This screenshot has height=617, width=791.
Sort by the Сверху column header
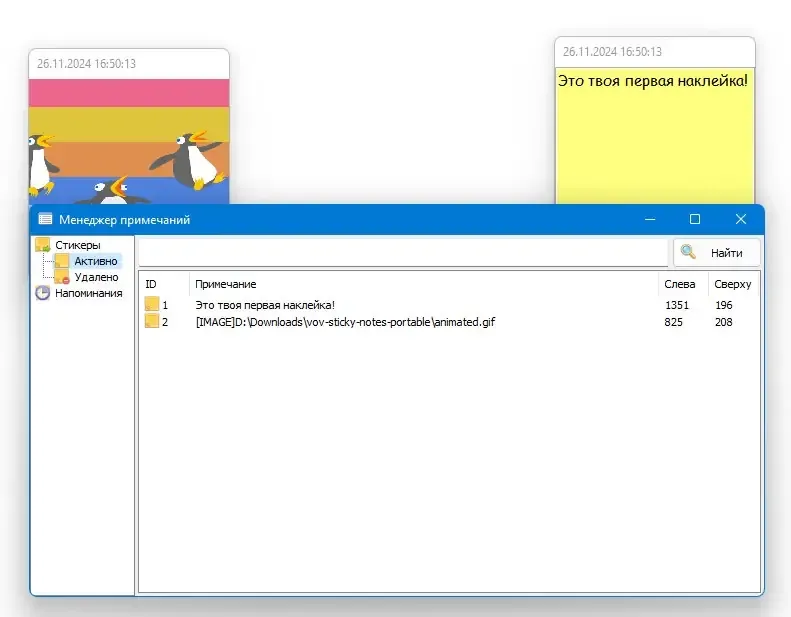tap(733, 284)
